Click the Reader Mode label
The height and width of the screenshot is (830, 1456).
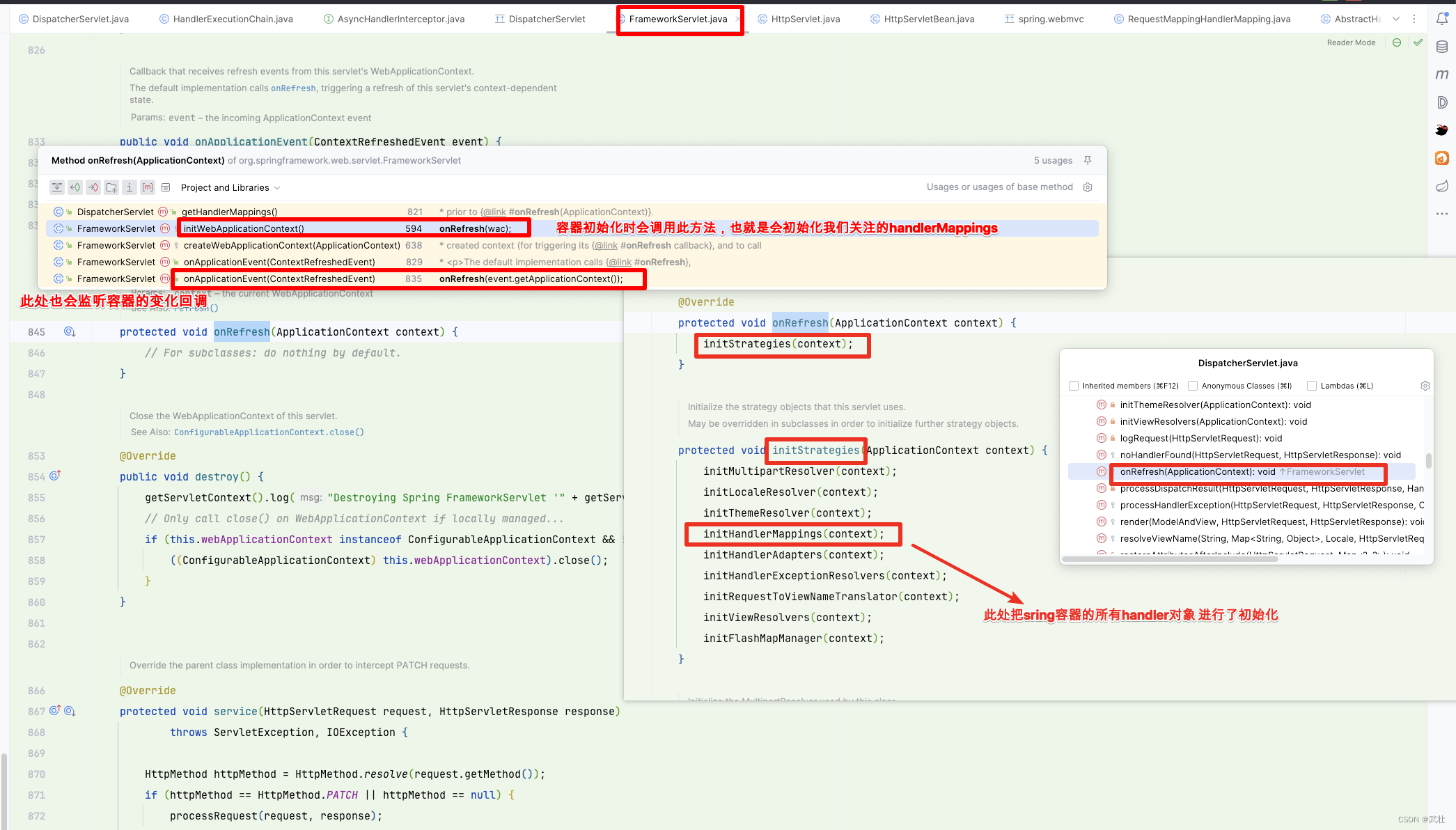coord(1351,42)
